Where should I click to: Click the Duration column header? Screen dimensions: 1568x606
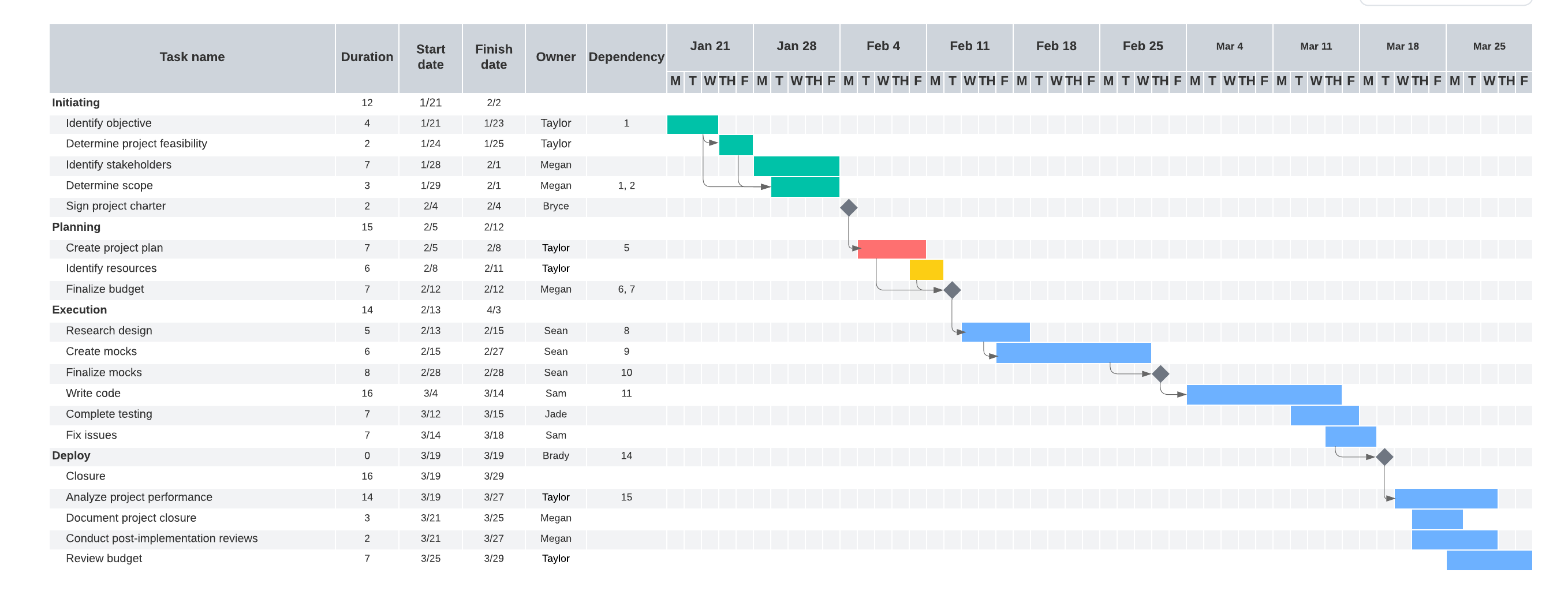point(367,57)
